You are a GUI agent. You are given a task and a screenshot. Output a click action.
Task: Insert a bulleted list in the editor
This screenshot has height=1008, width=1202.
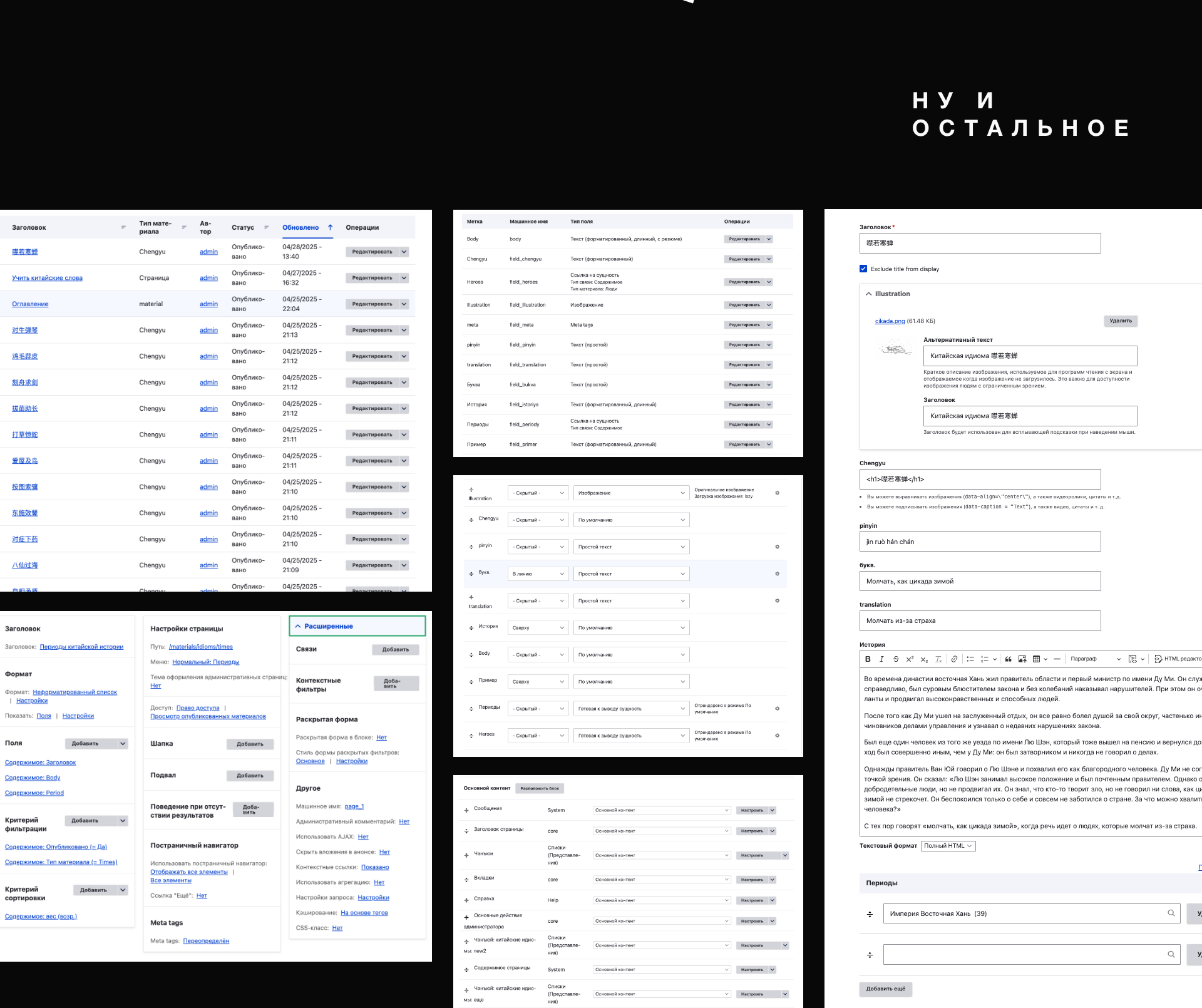pos(970,659)
